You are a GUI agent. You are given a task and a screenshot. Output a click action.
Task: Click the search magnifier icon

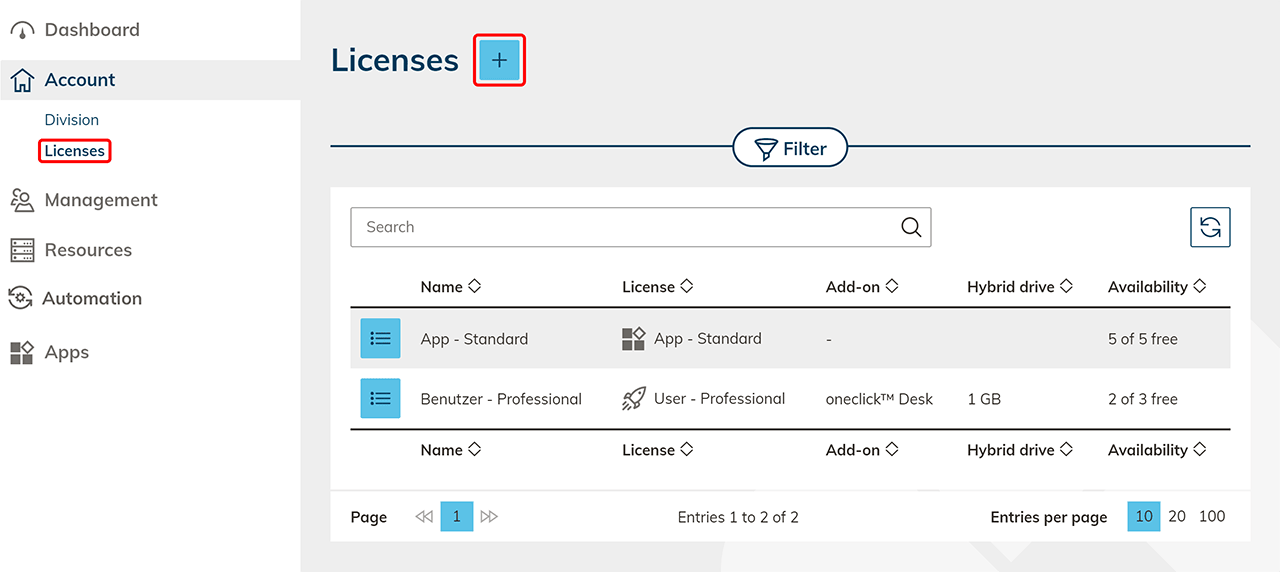(x=911, y=227)
